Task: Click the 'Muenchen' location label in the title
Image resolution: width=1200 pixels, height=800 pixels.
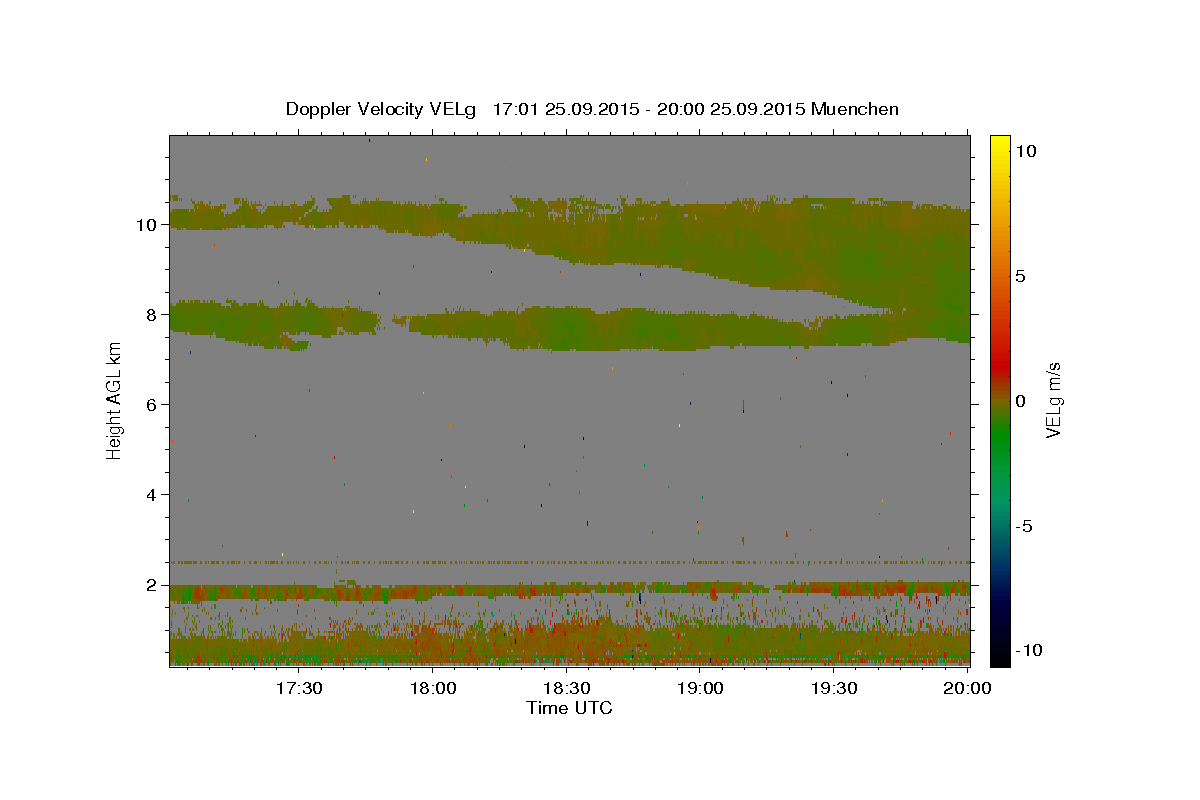Action: tap(856, 109)
